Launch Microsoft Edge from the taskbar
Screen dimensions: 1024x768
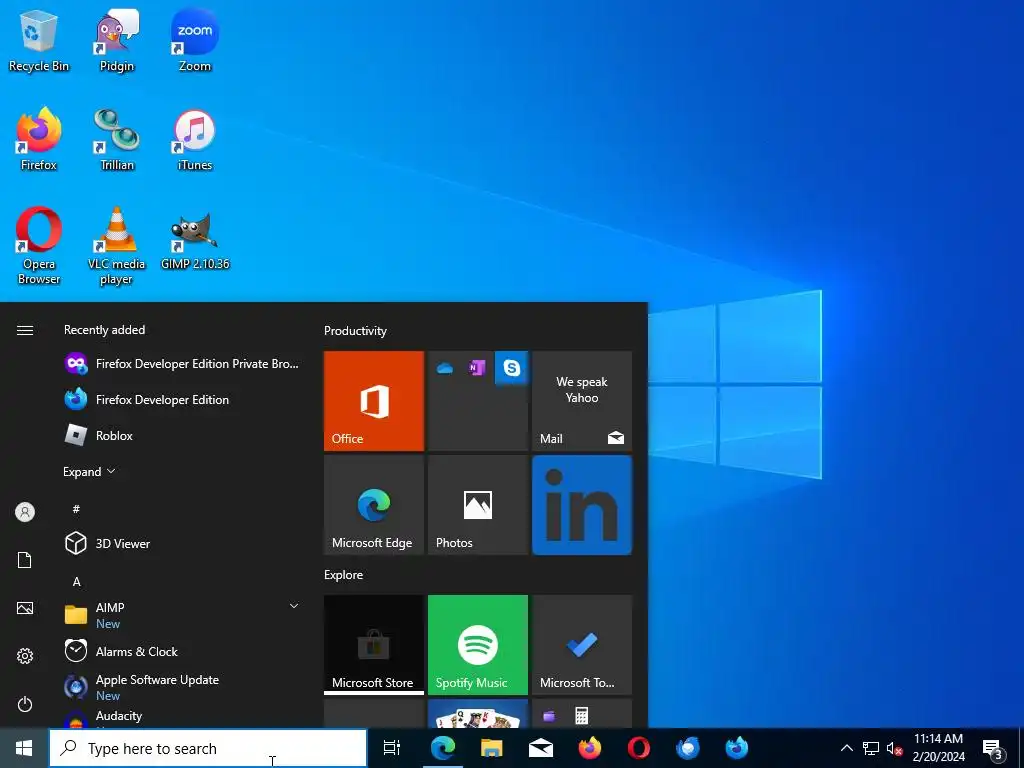(x=443, y=748)
